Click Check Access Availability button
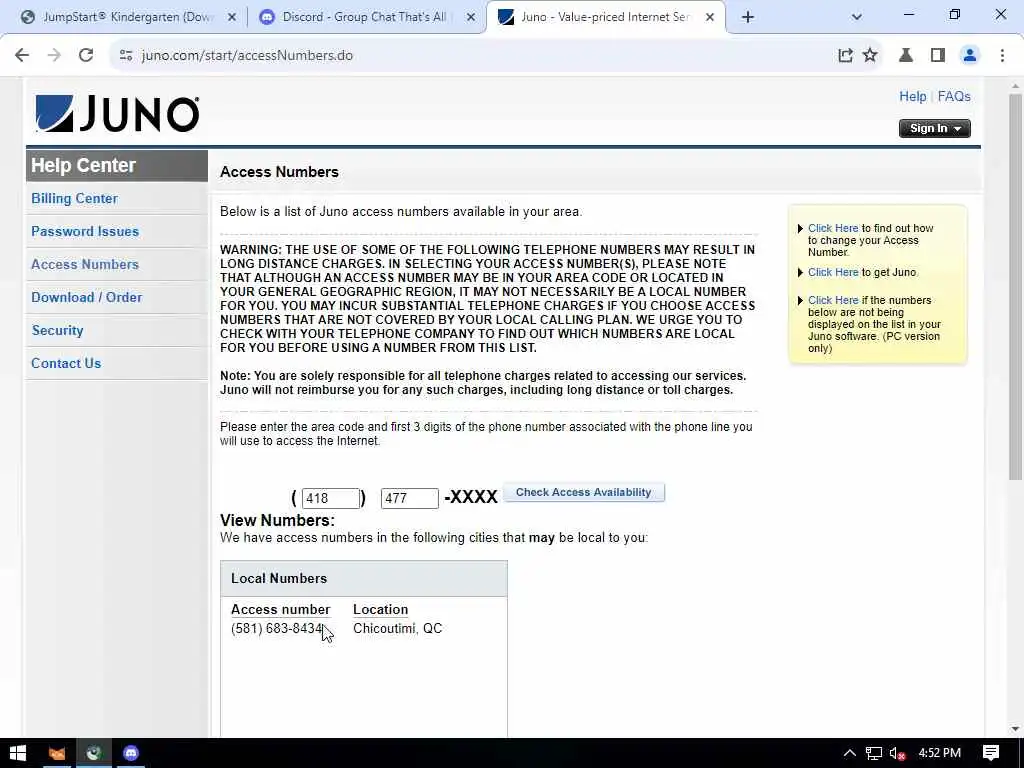Viewport: 1024px width, 768px height. tap(583, 492)
